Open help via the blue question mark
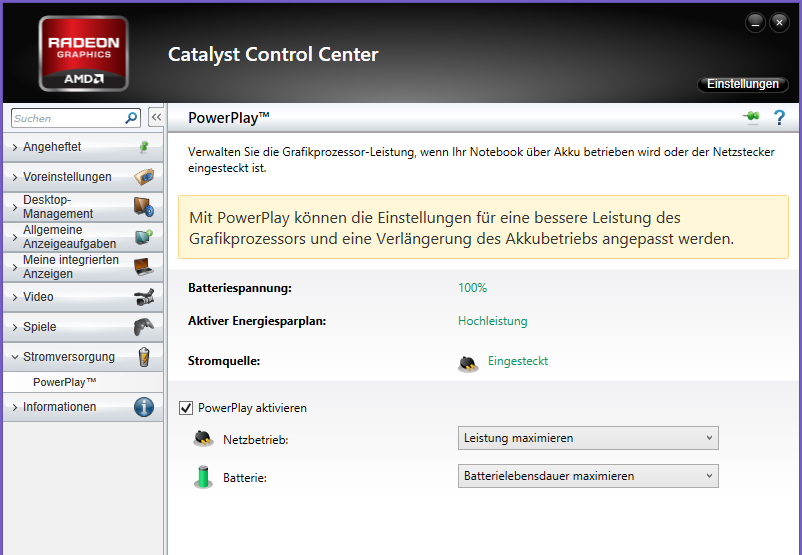 tap(779, 118)
